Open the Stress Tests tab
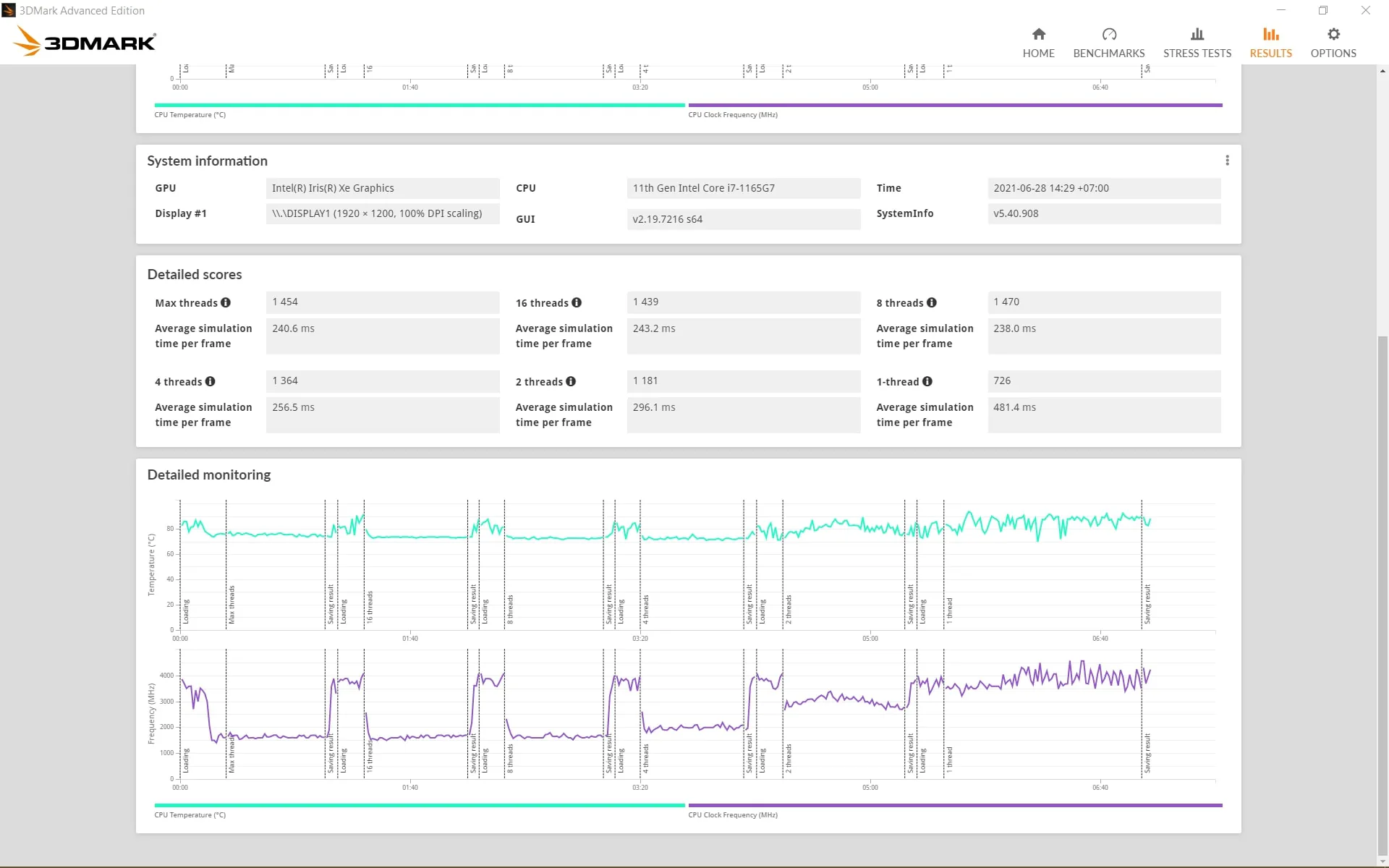Viewport: 1389px width, 868px height. coord(1197,43)
